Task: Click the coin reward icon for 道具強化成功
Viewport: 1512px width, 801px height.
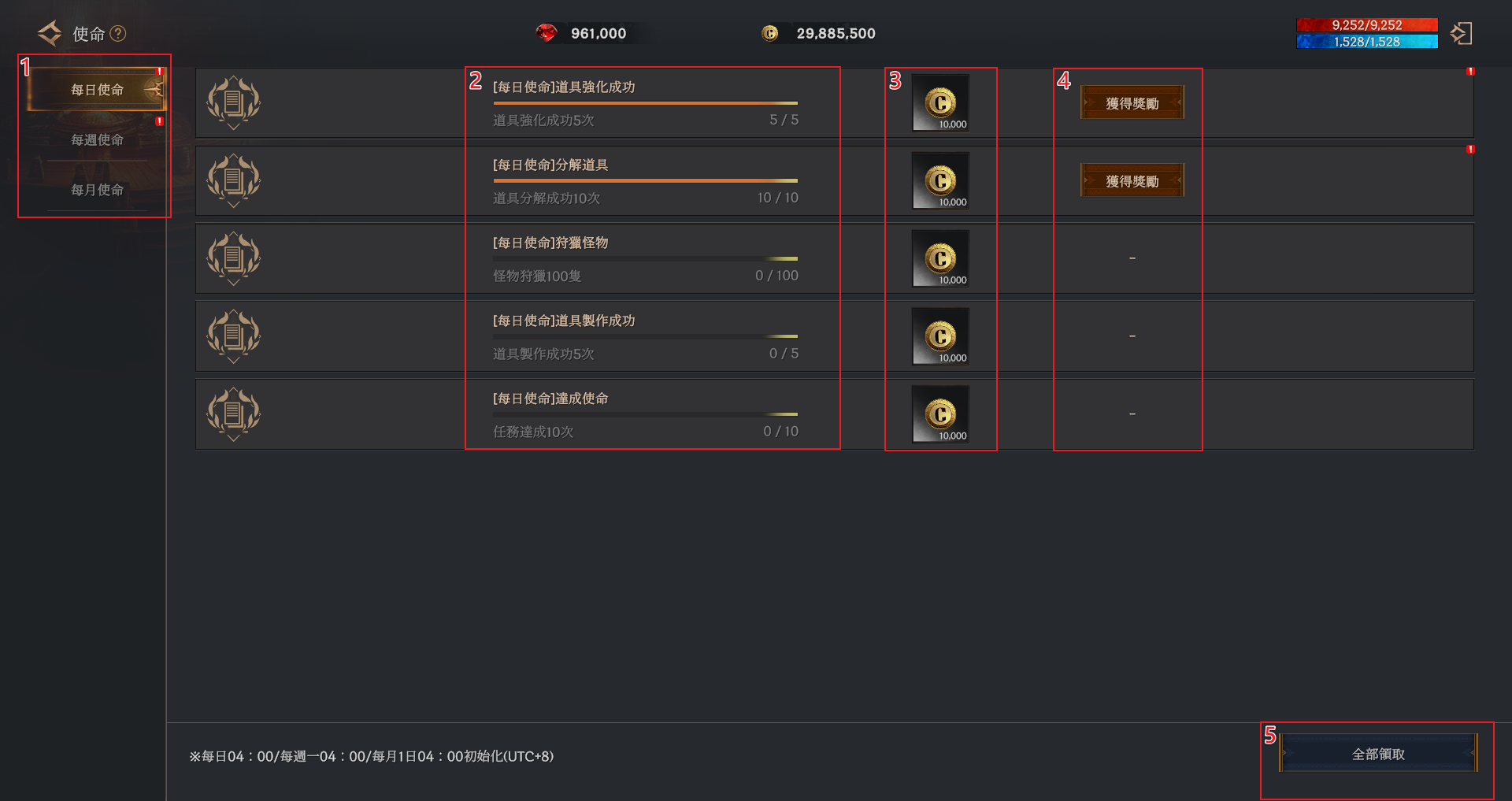Action: click(x=940, y=102)
